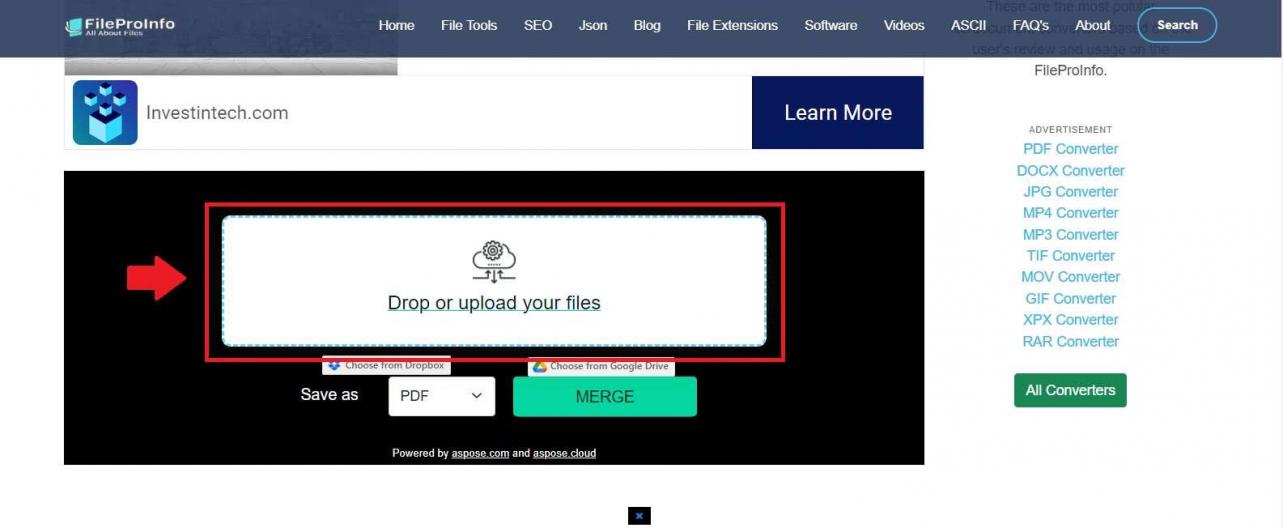Open the DOCX Converter link
The width and height of the screenshot is (1283, 528).
(1071, 171)
